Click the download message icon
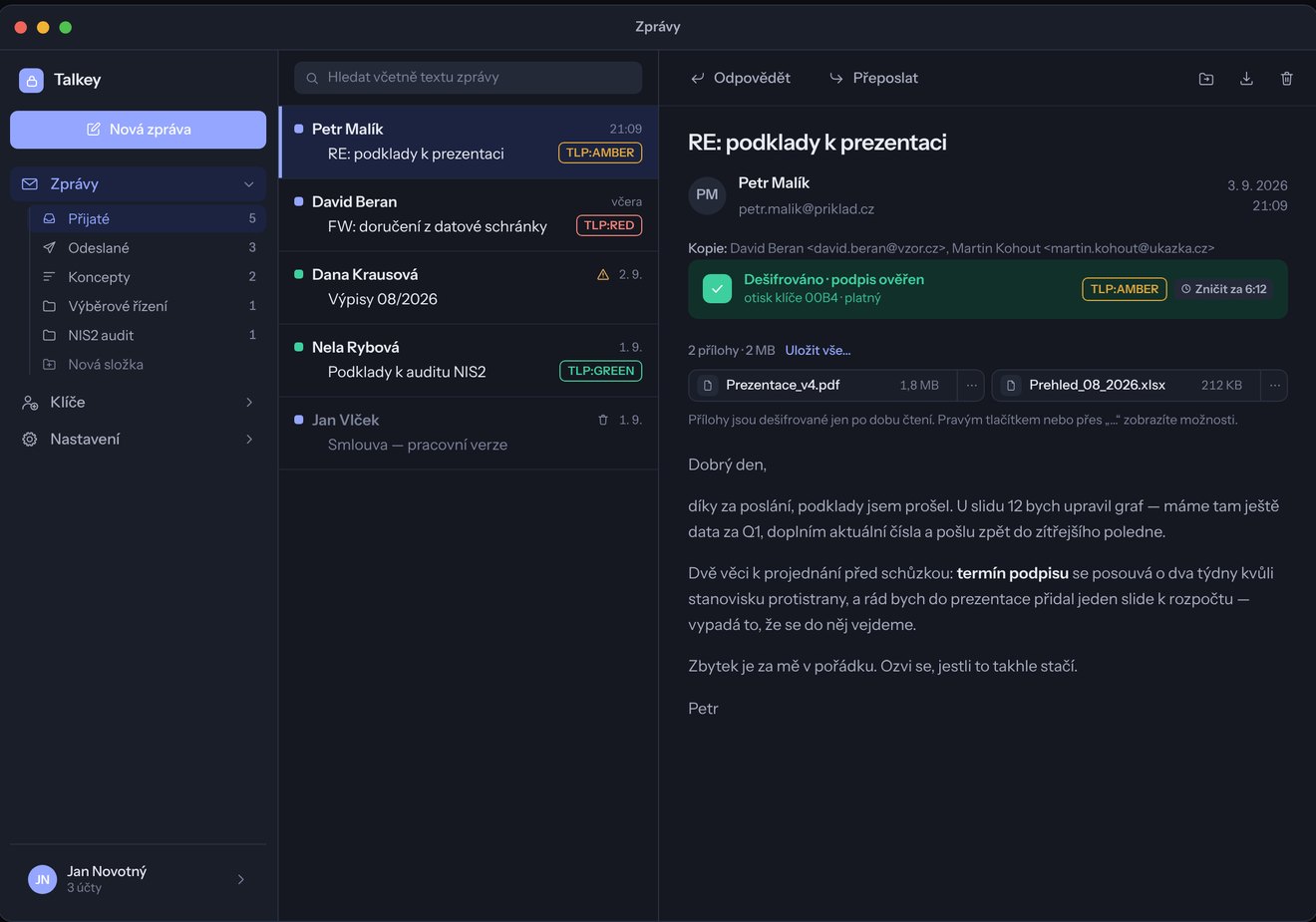Viewport: 1316px width, 922px height. coord(1246,79)
